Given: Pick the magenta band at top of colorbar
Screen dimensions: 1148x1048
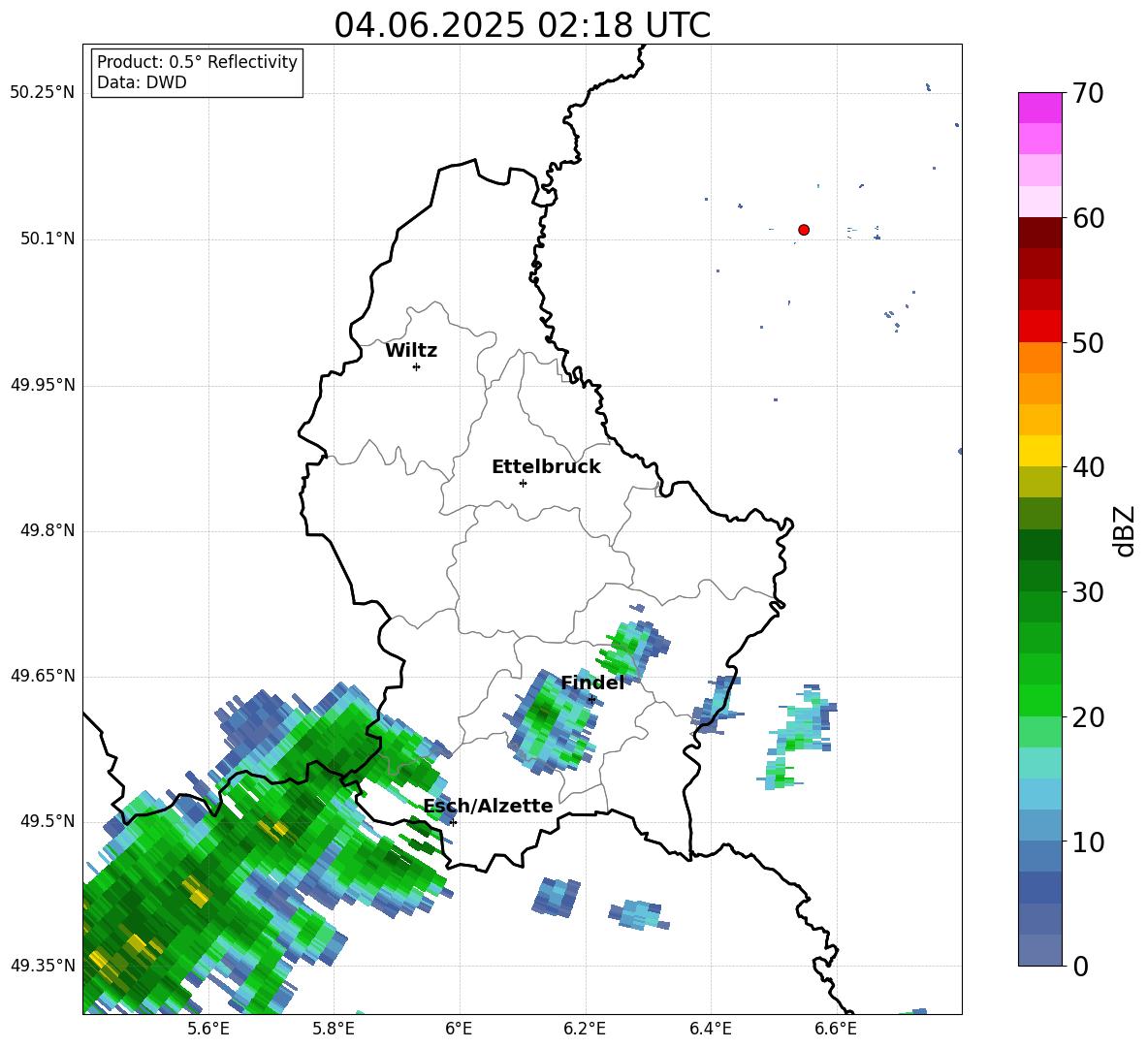Looking at the screenshot, I should tap(1039, 108).
